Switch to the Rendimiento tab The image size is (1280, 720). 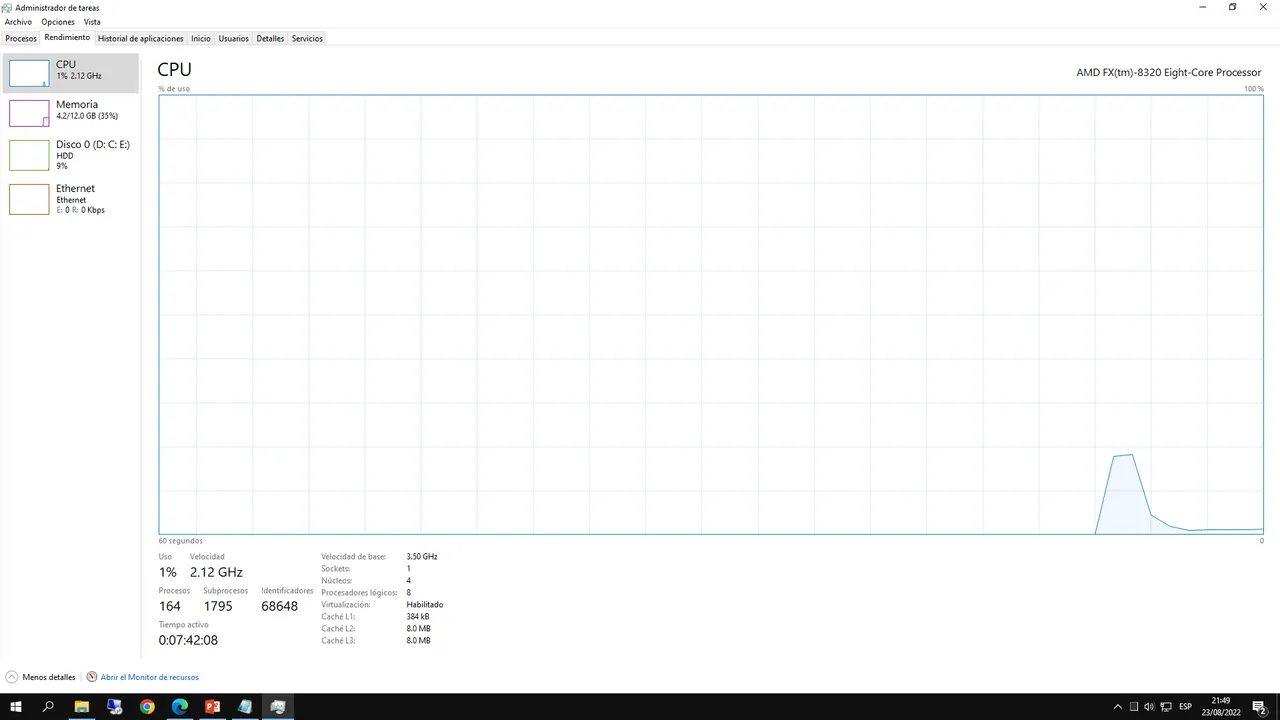pos(67,38)
